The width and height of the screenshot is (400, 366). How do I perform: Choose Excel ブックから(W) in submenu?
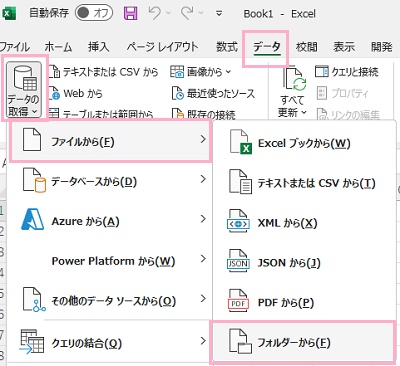[x=304, y=143]
